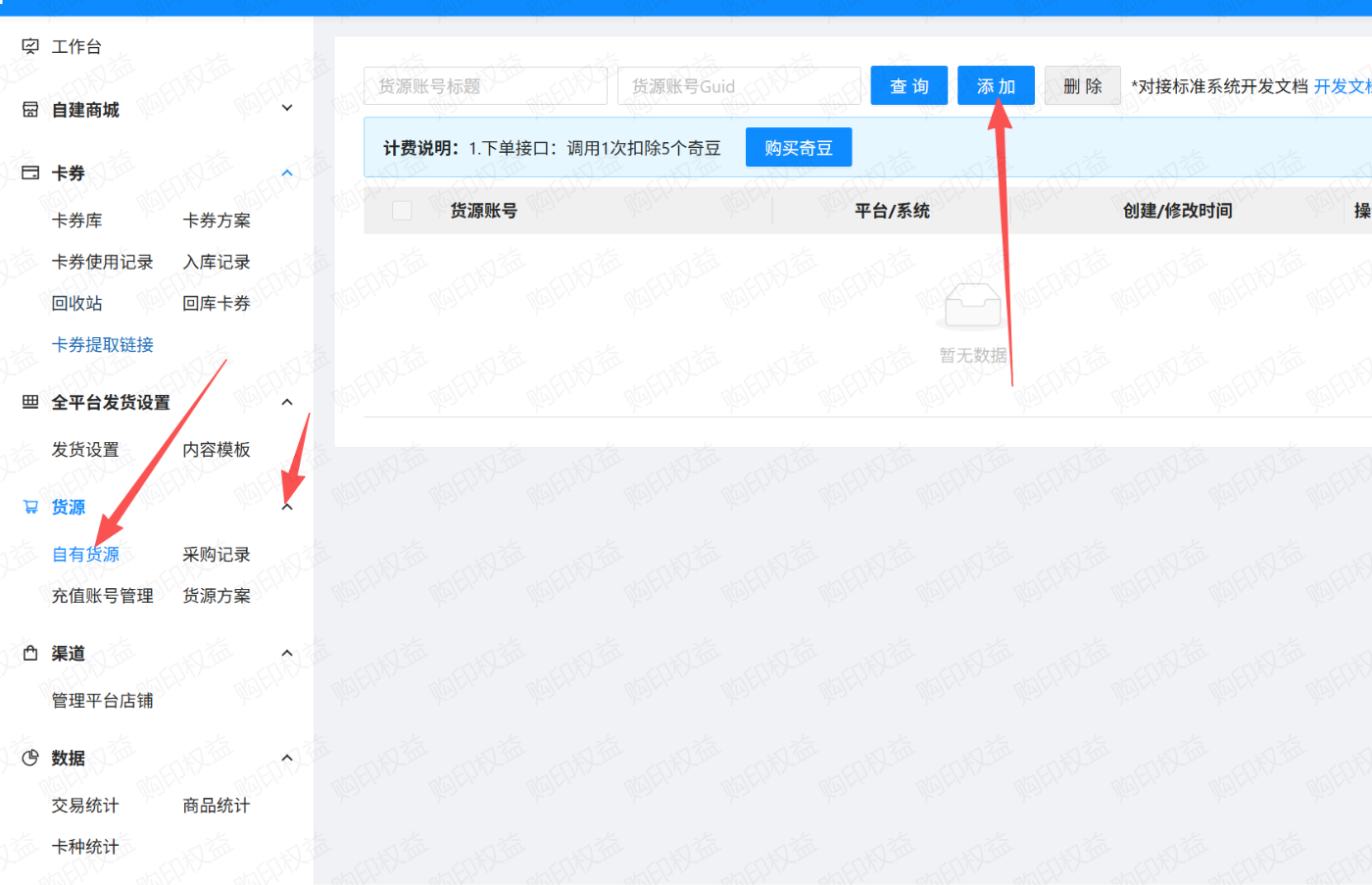Select 采购记录 in the sidebar
This screenshot has height=885, width=1372.
[x=217, y=554]
